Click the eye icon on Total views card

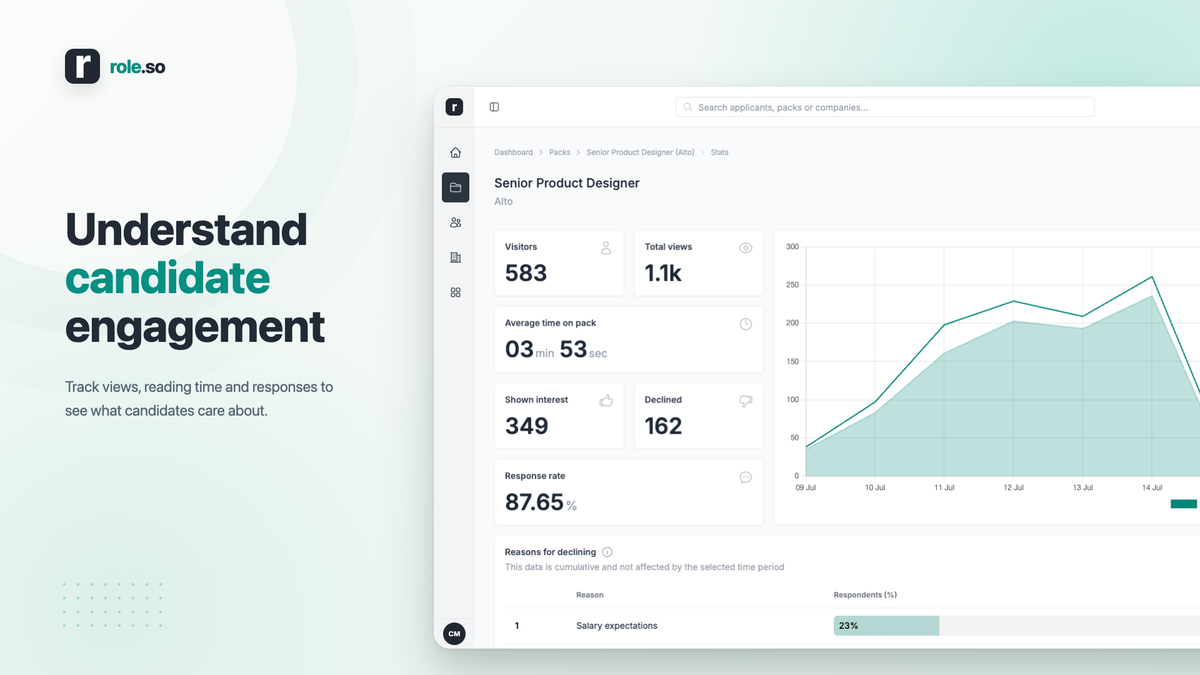point(745,248)
